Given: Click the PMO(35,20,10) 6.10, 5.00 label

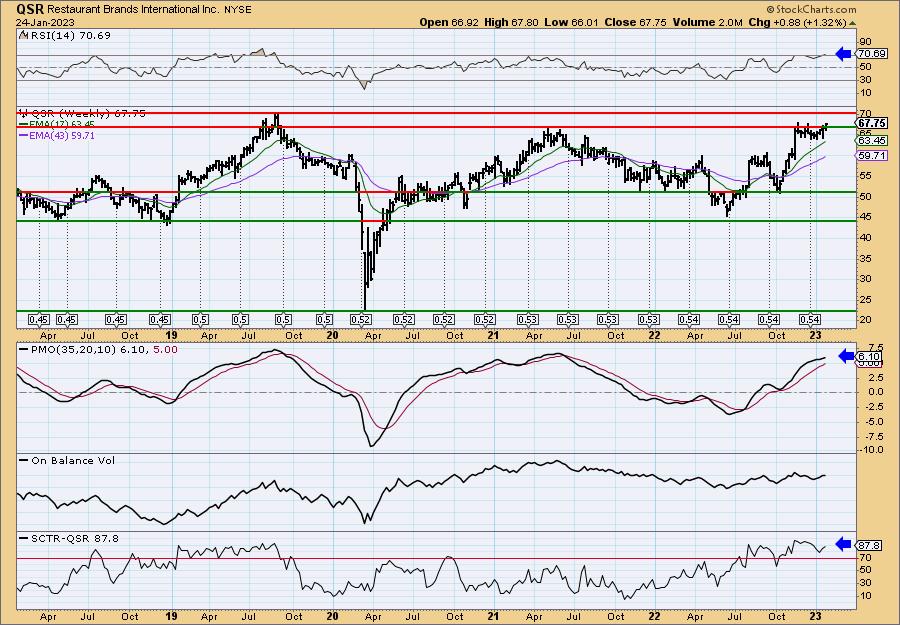Looking at the screenshot, I should (103, 350).
